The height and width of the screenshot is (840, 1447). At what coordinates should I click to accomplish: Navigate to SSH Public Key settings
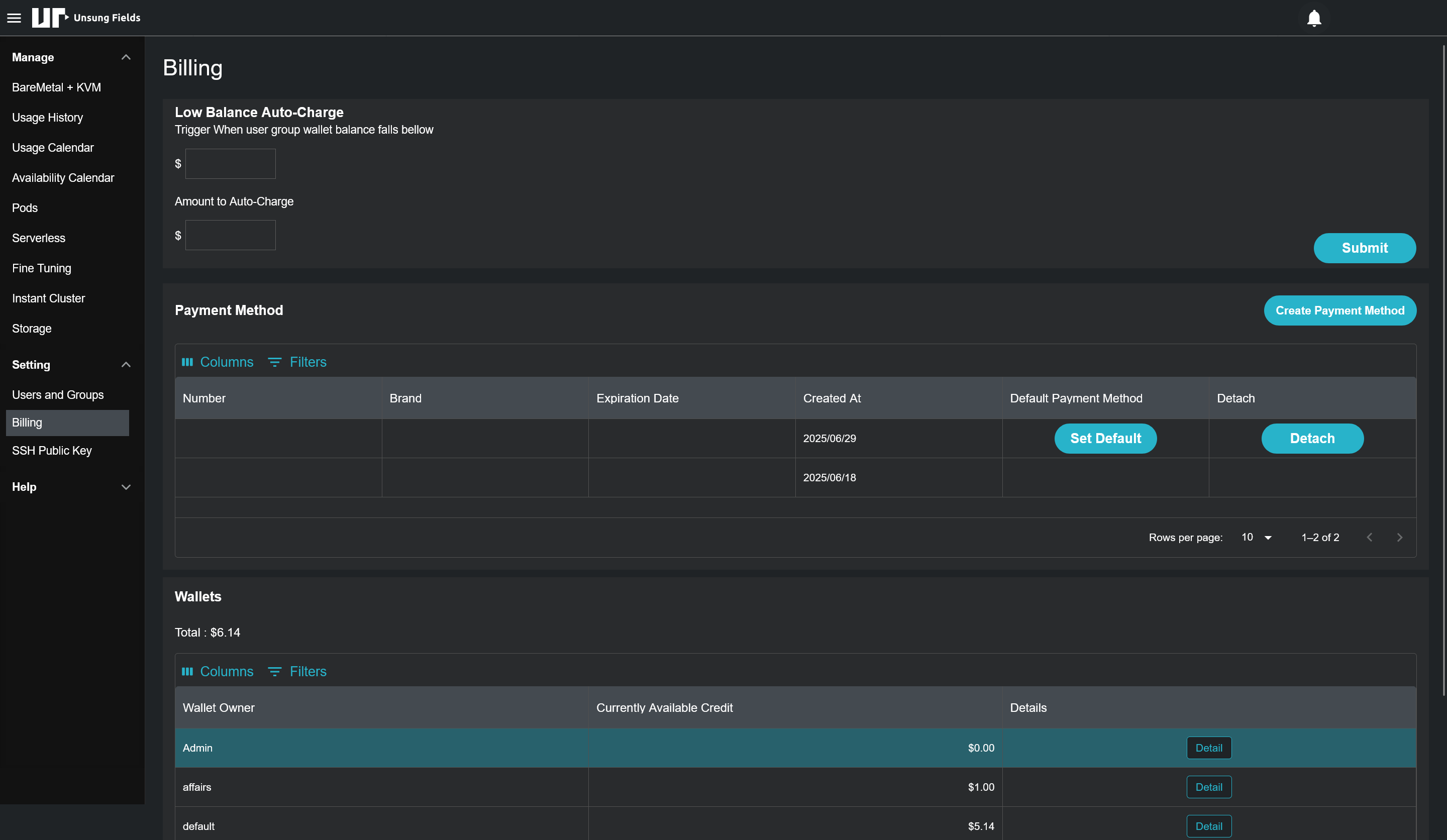(x=52, y=451)
